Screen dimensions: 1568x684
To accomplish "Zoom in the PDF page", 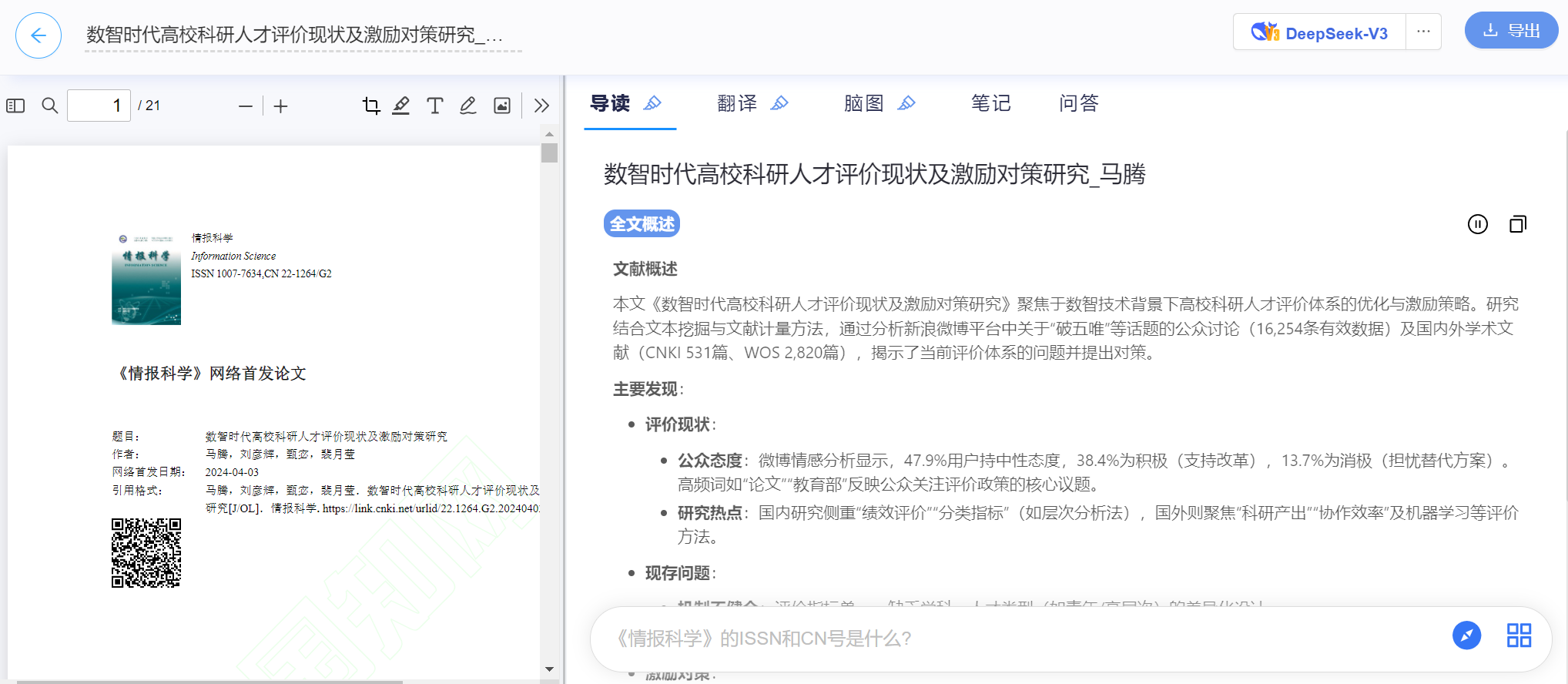I will pos(281,106).
